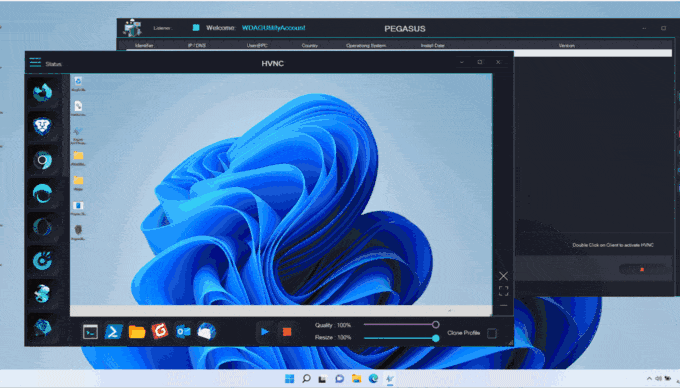The height and width of the screenshot is (388, 680).
Task: Open Microsoft Edge from the Windows taskbar
Action: [x=373, y=378]
